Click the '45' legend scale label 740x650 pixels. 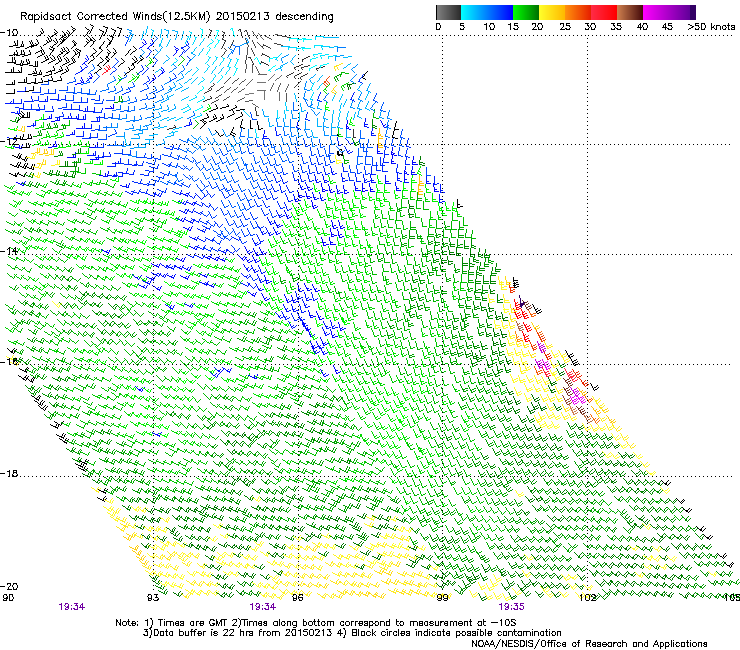point(667,27)
